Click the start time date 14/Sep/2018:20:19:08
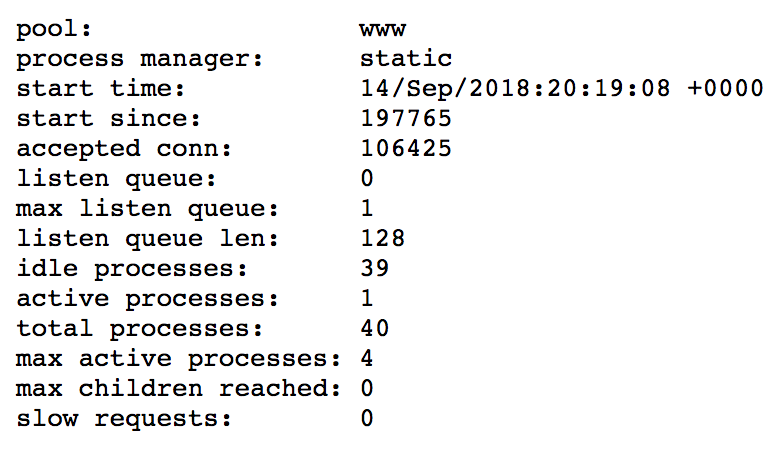 tap(517, 89)
